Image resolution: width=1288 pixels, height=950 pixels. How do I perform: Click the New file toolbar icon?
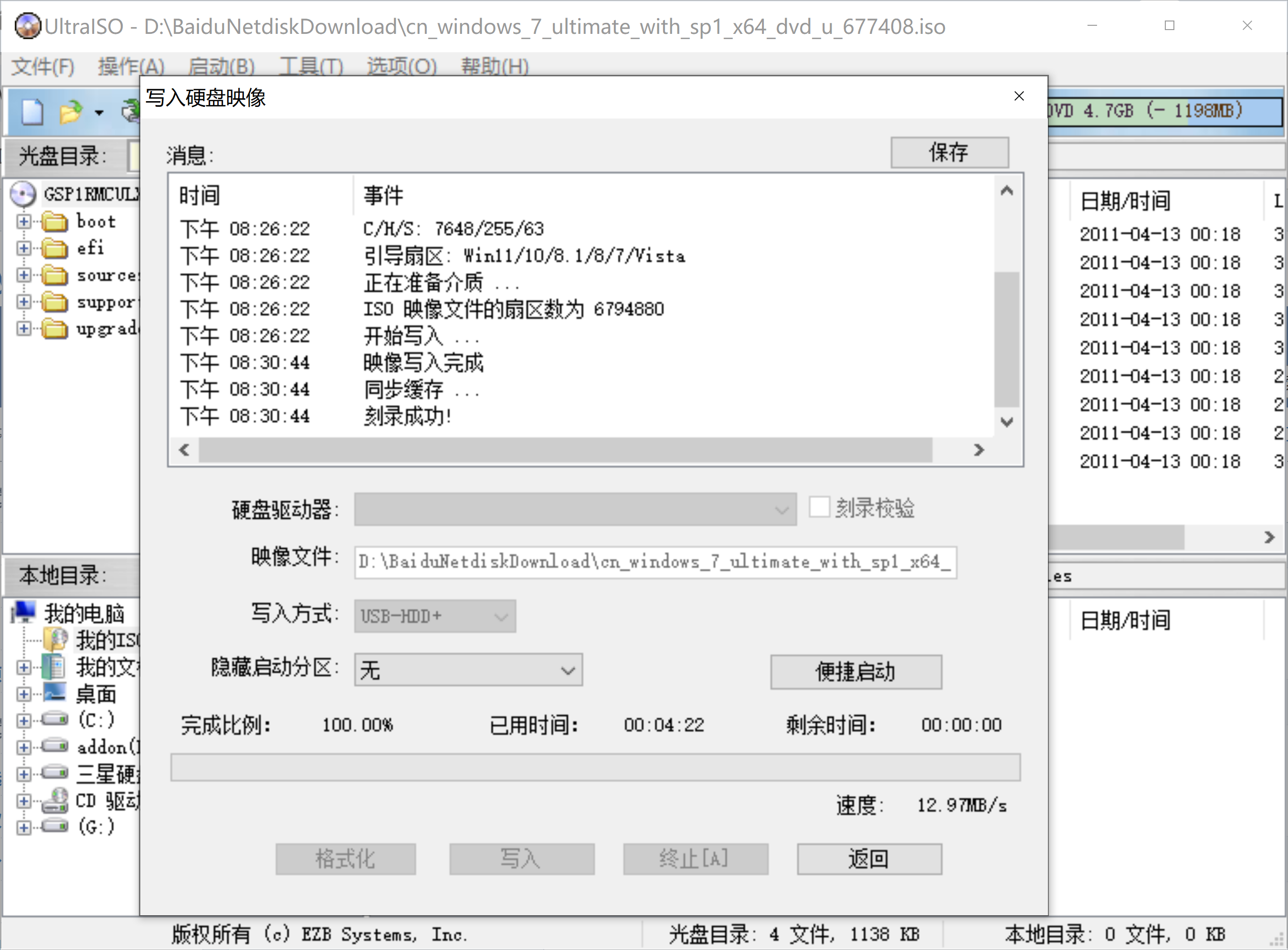(32, 112)
